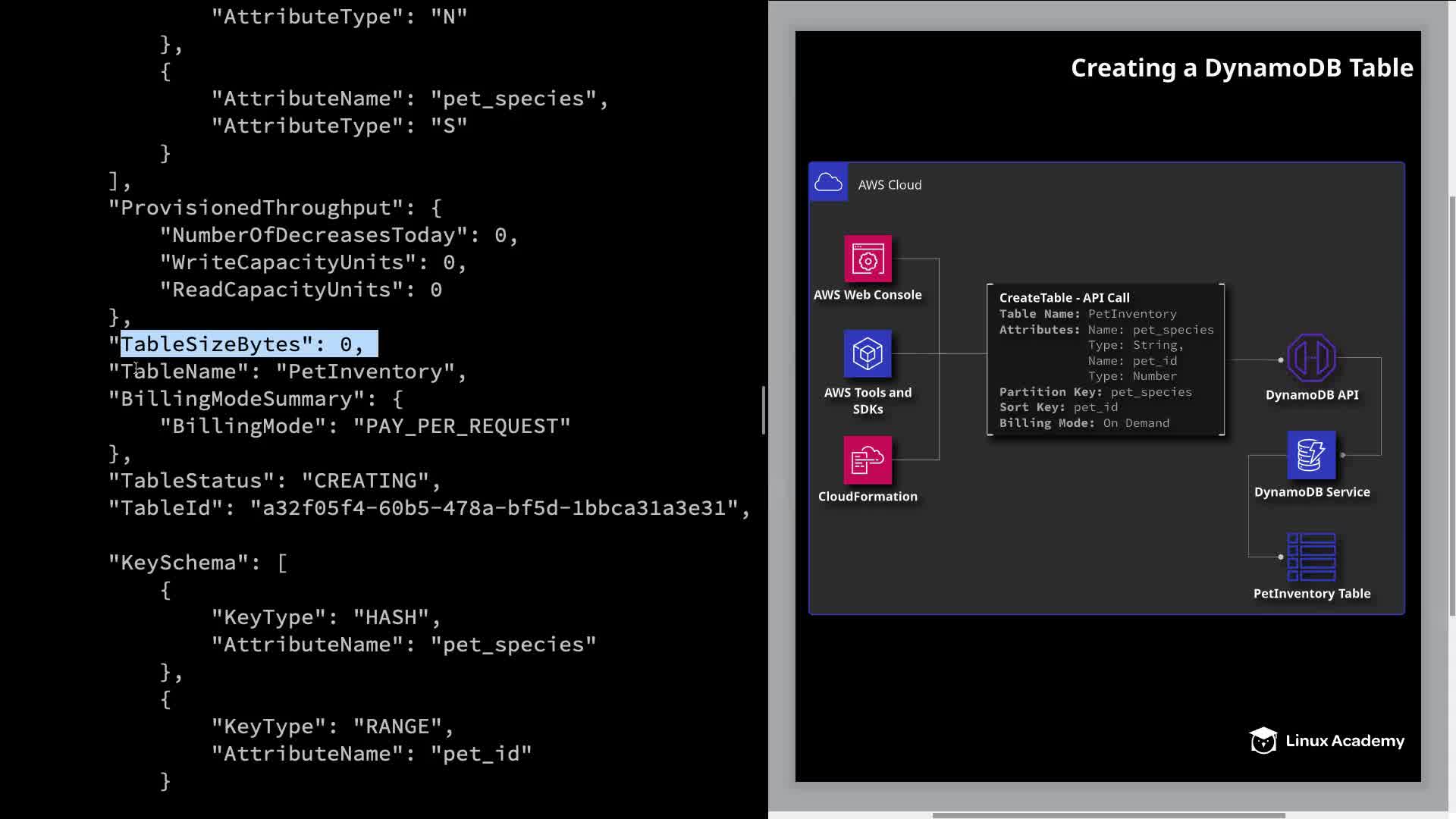Click the ProvisionedThroughput key line
The width and height of the screenshot is (1456, 819).
click(275, 208)
